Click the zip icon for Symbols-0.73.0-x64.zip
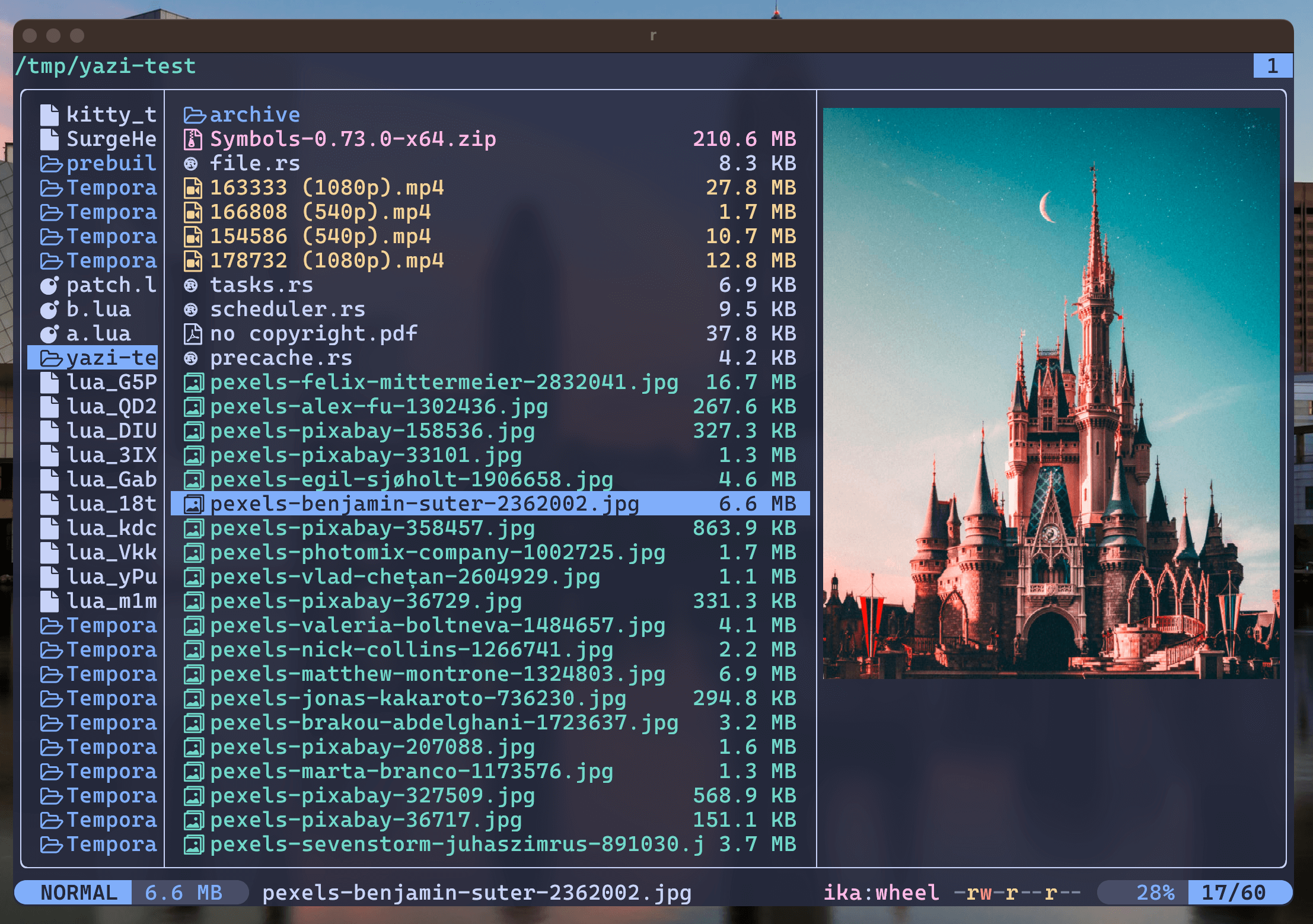1313x924 pixels. pyautogui.click(x=193, y=139)
